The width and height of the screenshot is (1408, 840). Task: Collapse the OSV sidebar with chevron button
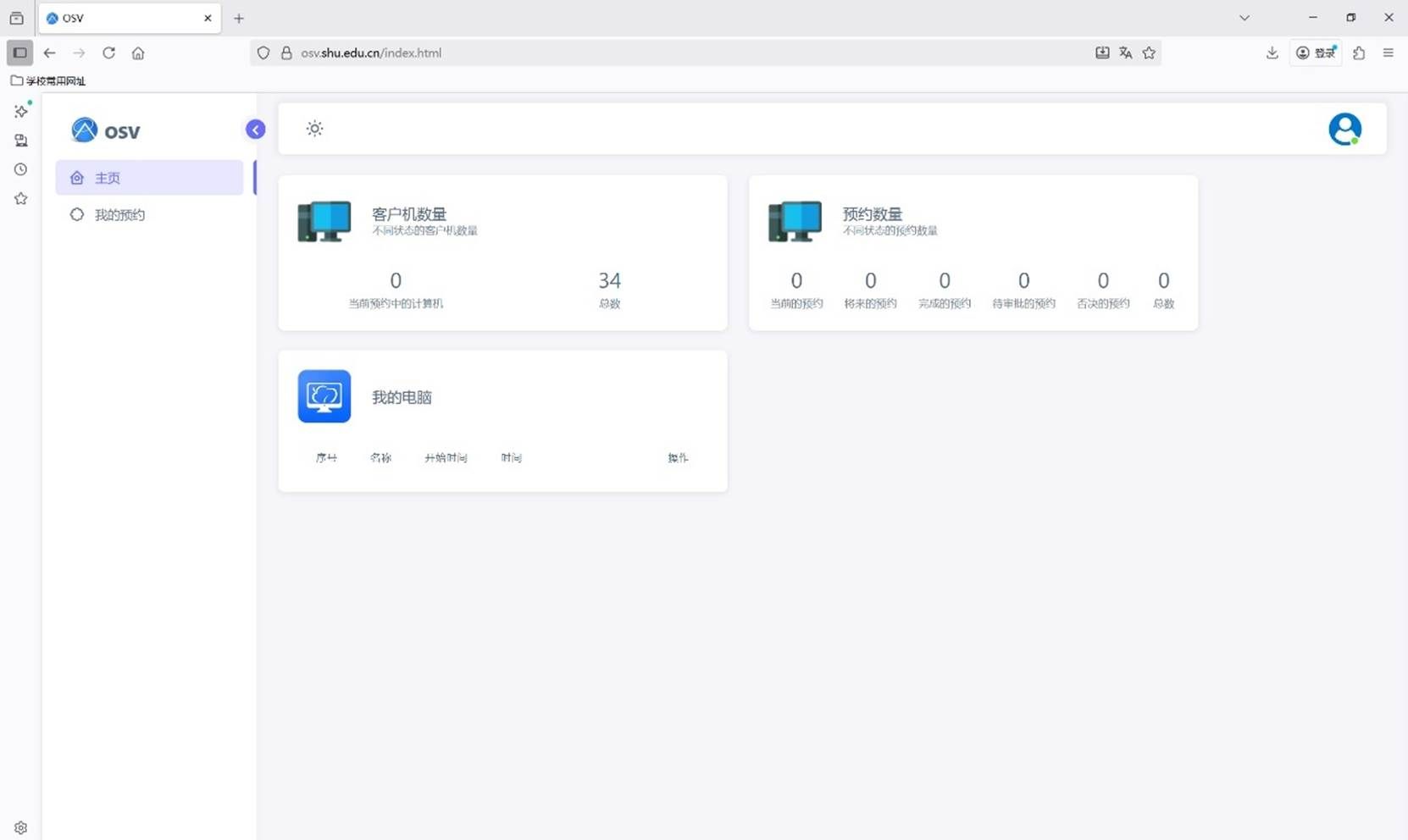pos(255,130)
